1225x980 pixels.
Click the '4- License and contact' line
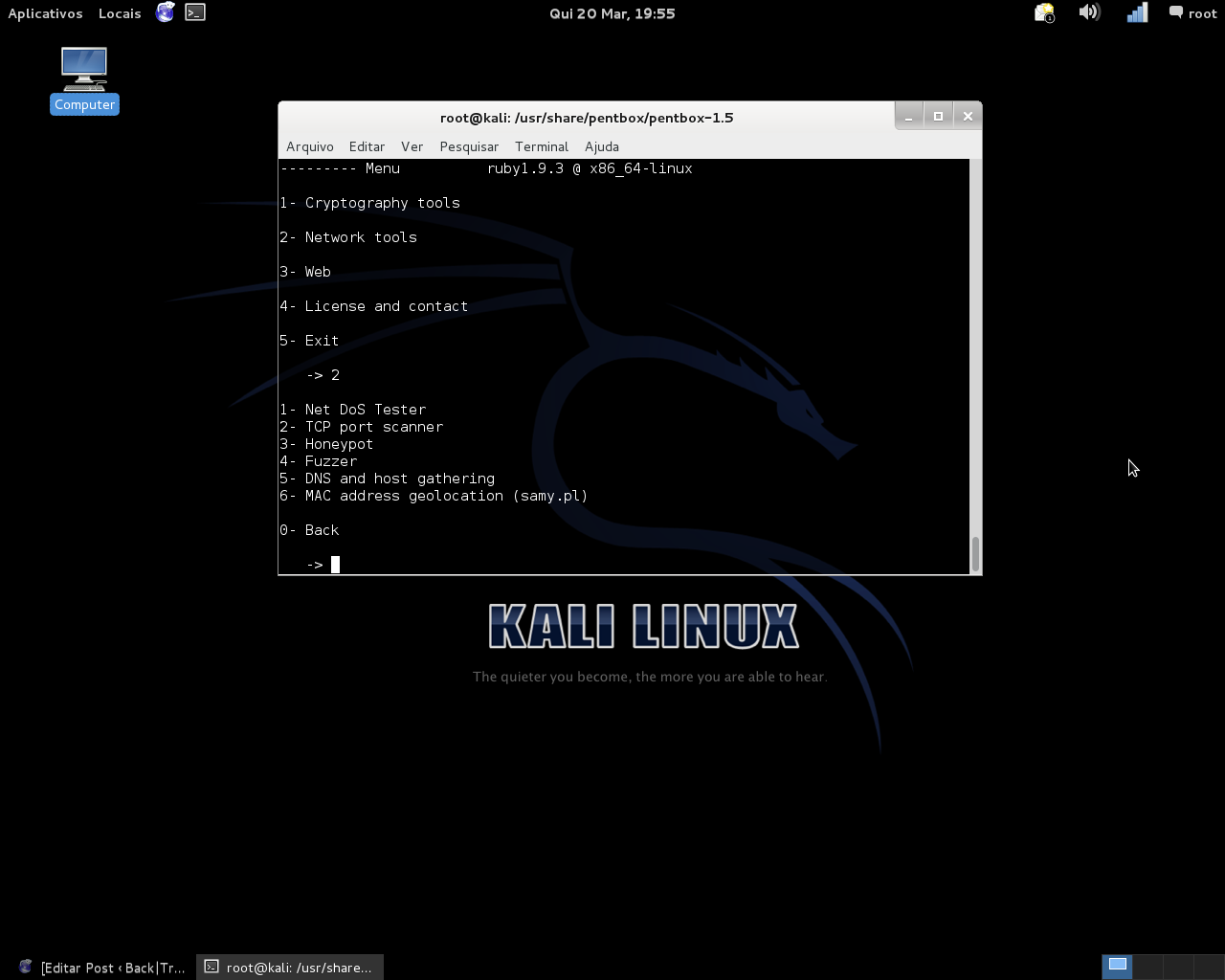[x=374, y=306]
